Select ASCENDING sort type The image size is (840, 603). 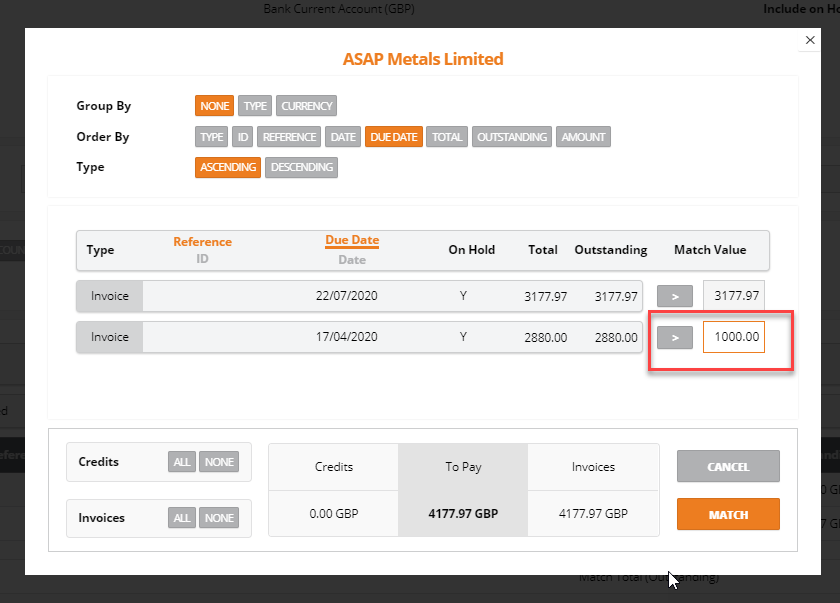(228, 168)
